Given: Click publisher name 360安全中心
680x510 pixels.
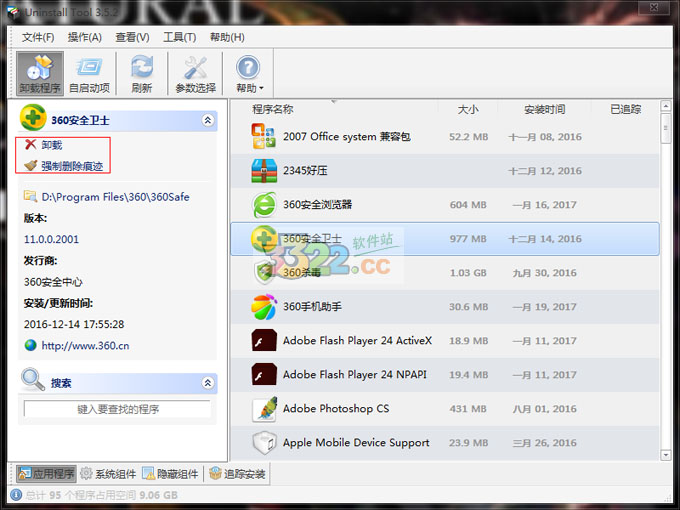Looking at the screenshot, I should coord(53,282).
